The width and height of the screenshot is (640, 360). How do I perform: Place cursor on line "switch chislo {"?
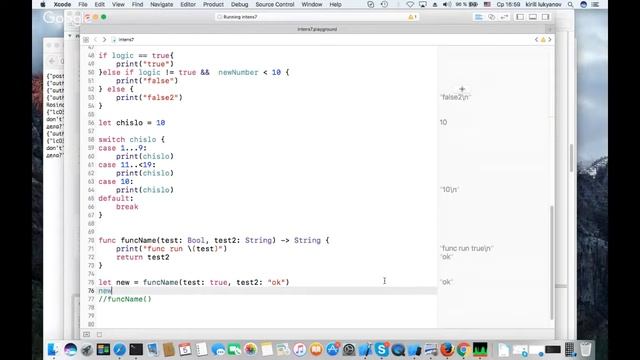click(131, 140)
